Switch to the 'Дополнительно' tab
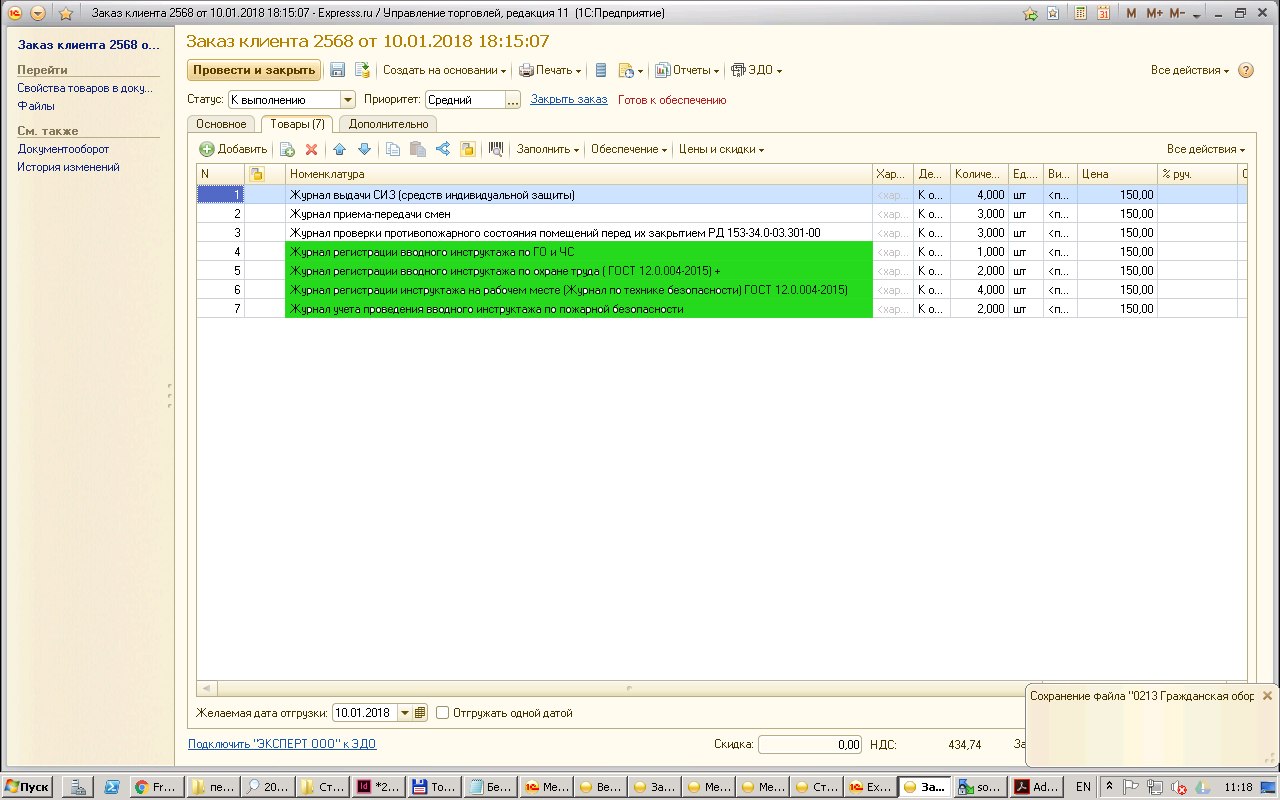 (x=388, y=124)
